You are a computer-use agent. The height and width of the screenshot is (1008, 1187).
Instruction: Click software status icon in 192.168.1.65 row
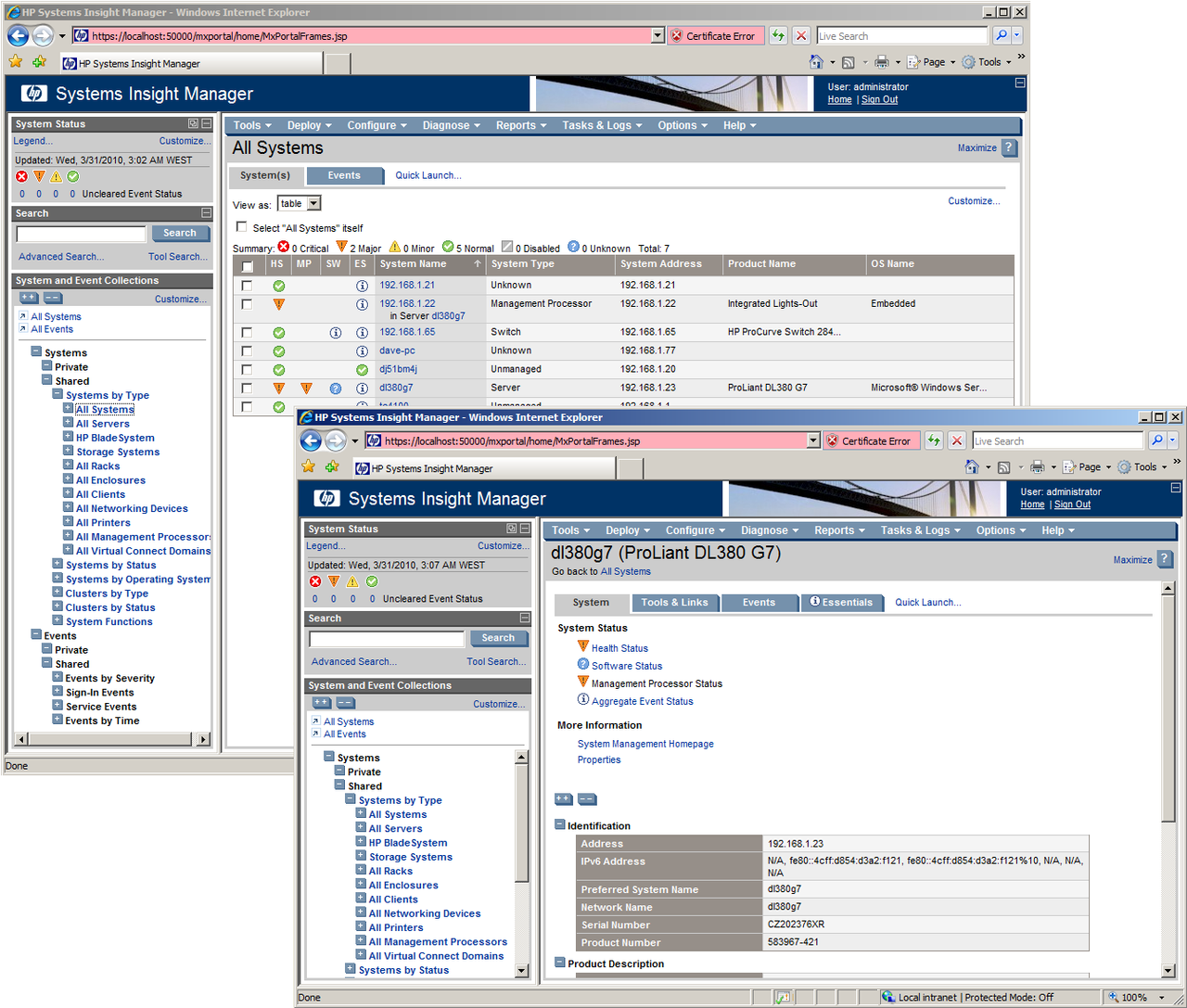pos(335,332)
